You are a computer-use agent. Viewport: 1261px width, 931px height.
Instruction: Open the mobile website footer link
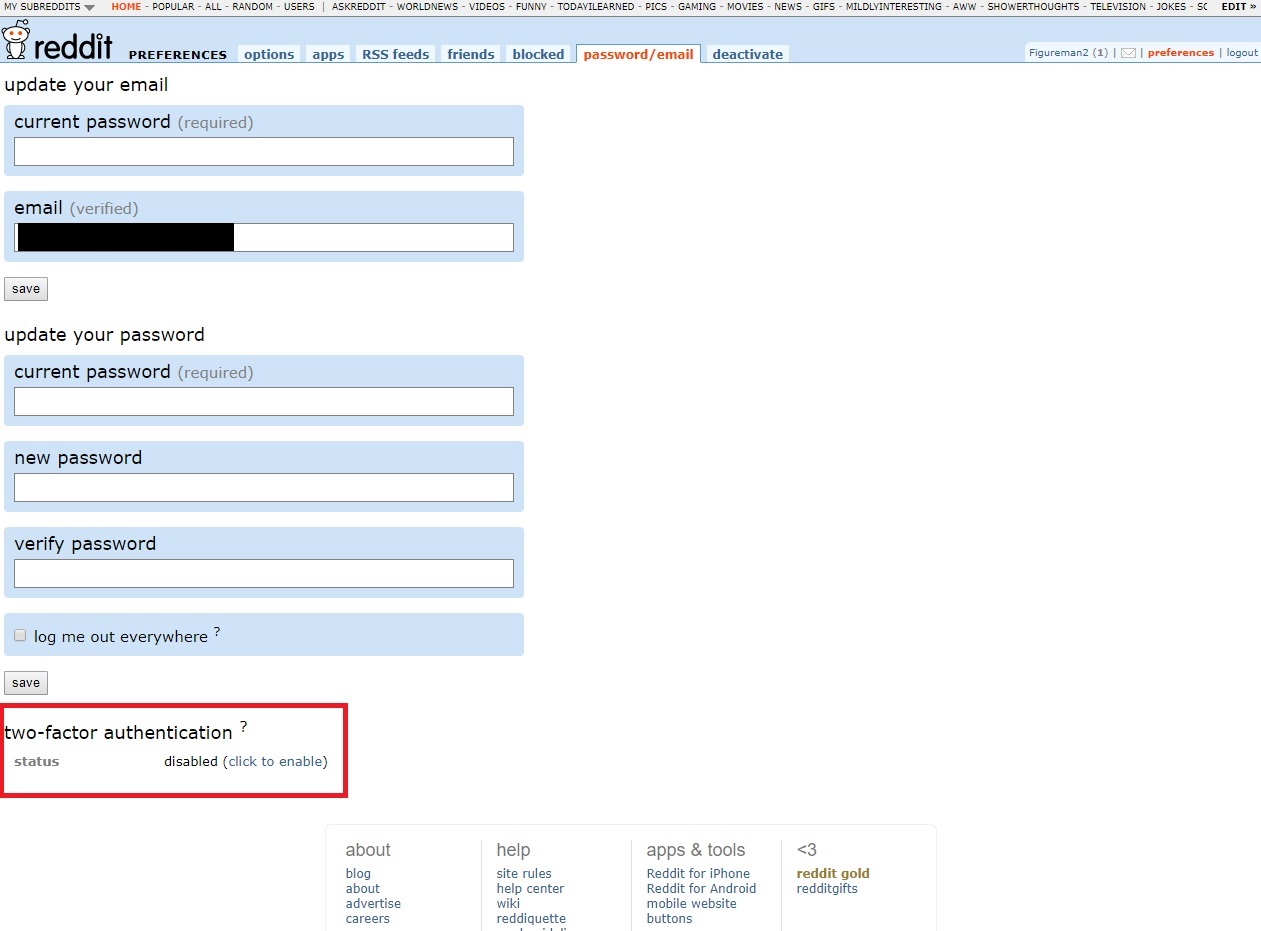tap(691, 903)
